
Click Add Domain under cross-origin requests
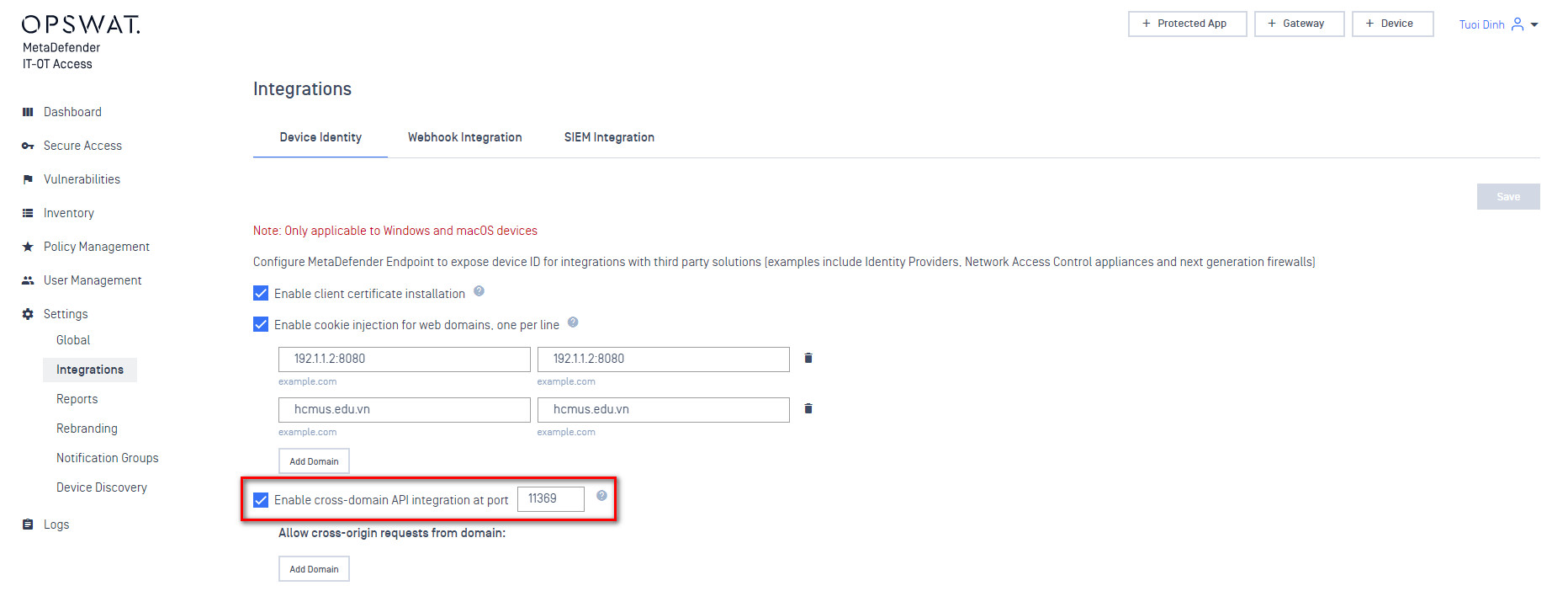(x=314, y=569)
